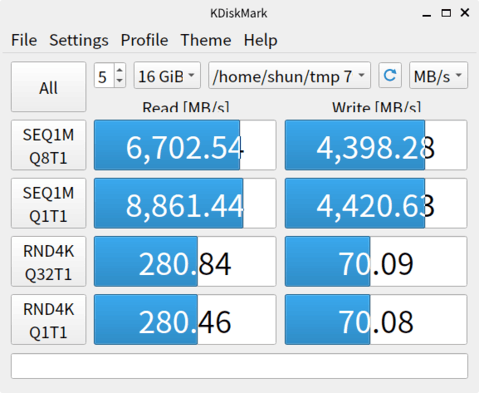Viewport: 479px width, 393px height.
Task: Click the RND4K Q1T1 write result 70.08
Action: tap(376, 320)
